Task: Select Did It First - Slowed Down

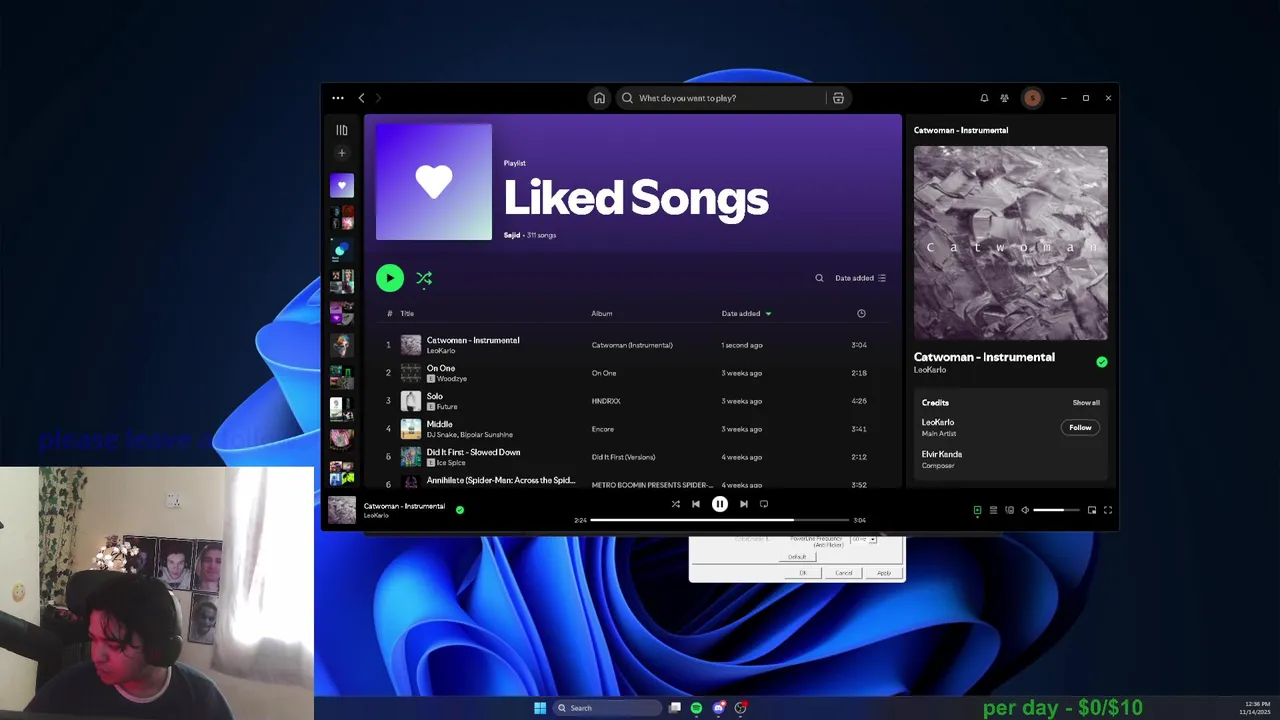Action: point(632,457)
